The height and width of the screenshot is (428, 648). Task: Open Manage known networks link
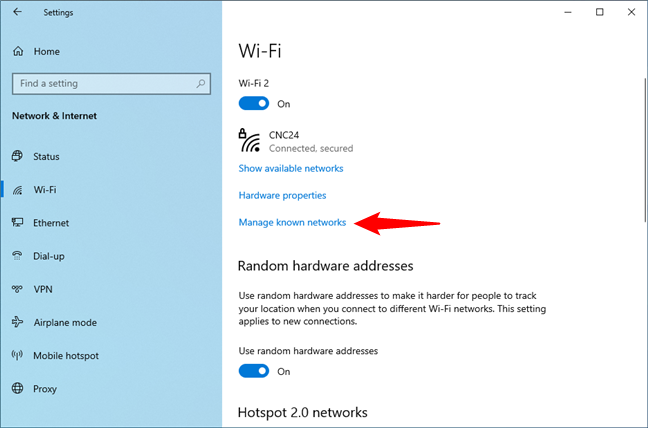coord(292,222)
